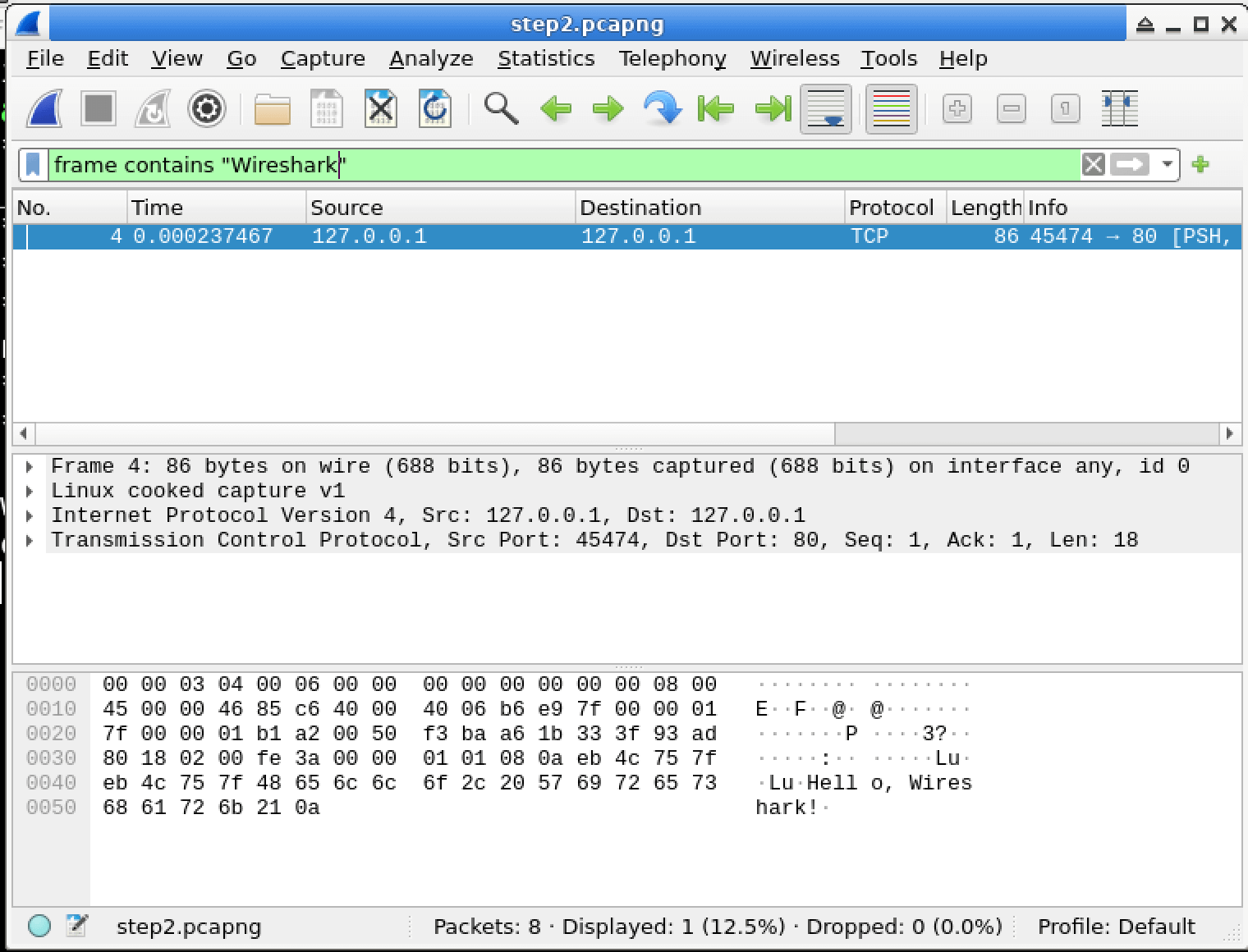Open the Statistics menu
This screenshot has height=952, width=1248.
click(x=545, y=58)
